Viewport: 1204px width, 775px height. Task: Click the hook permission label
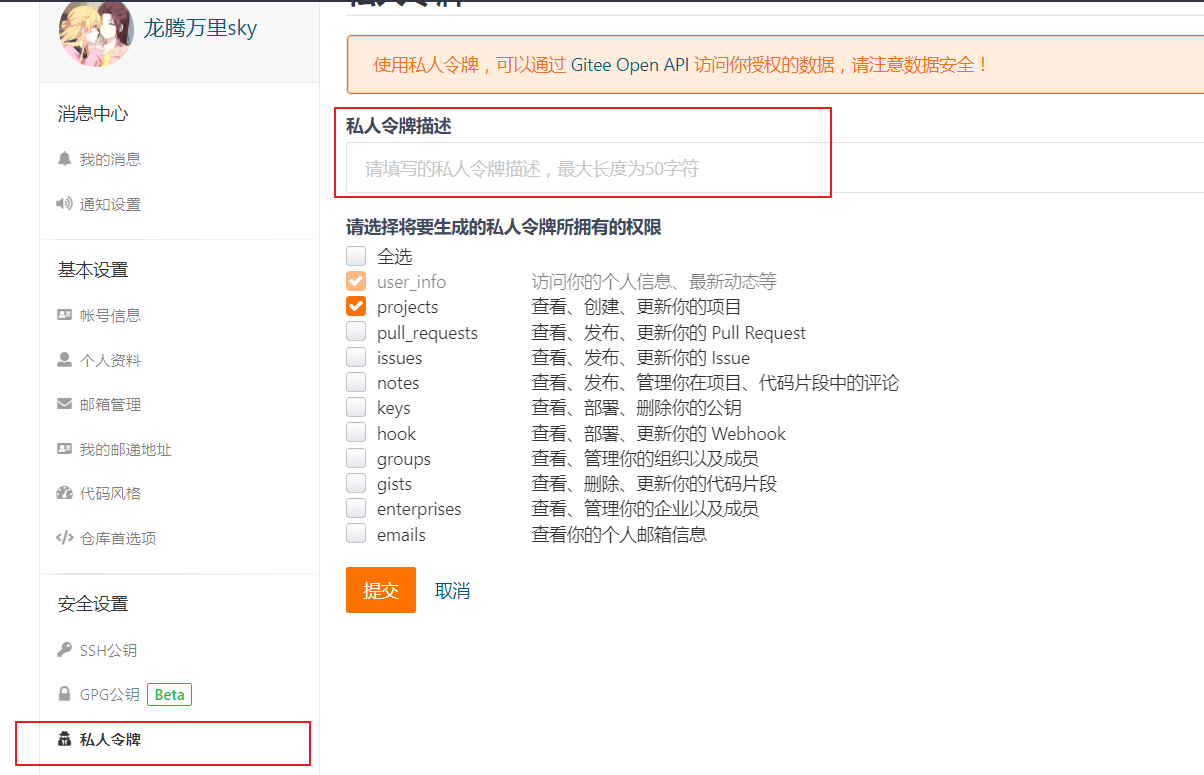click(x=396, y=433)
